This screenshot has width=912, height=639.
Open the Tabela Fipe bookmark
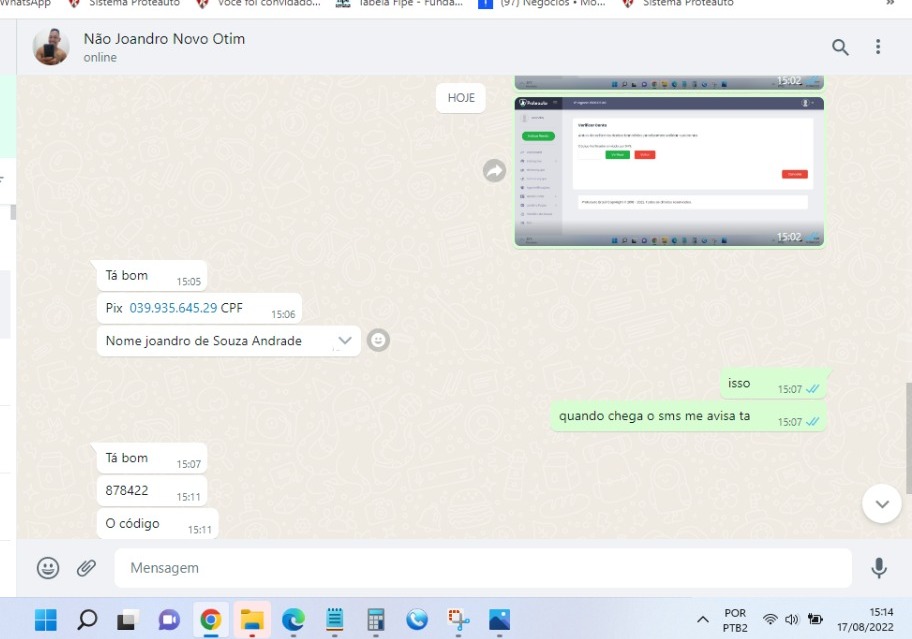pos(400,3)
